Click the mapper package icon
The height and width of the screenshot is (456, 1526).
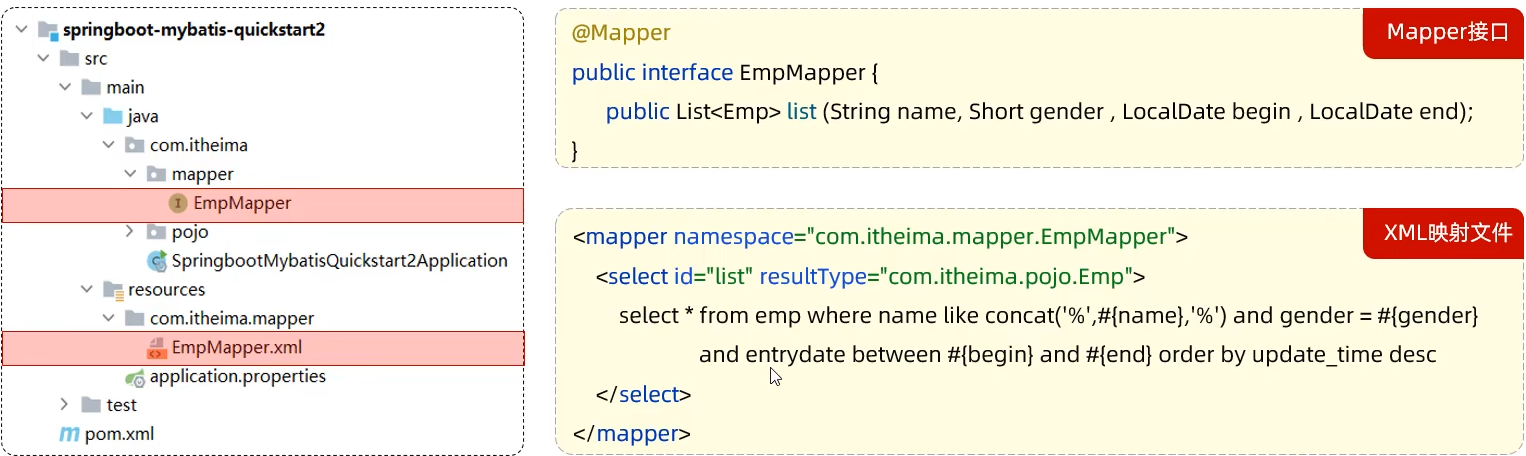[156, 174]
